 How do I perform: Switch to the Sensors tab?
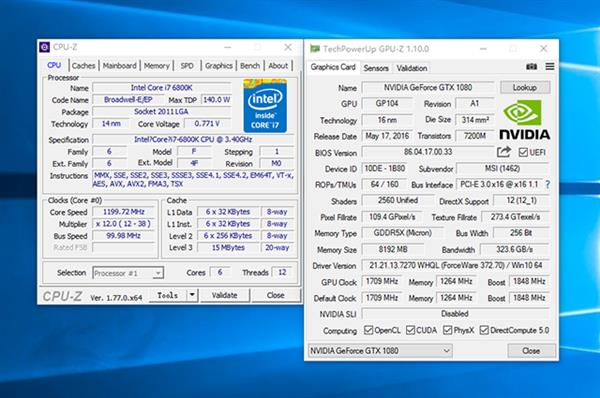point(376,68)
